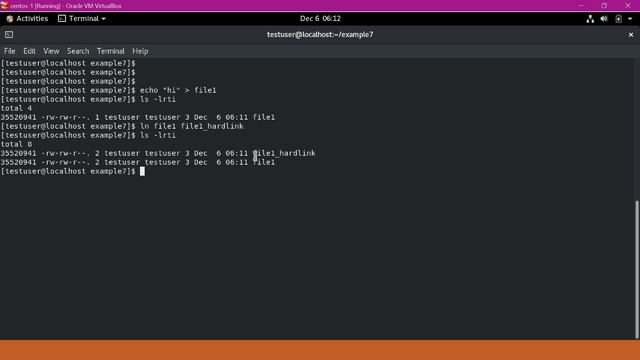Open the Edit menu

29,51
